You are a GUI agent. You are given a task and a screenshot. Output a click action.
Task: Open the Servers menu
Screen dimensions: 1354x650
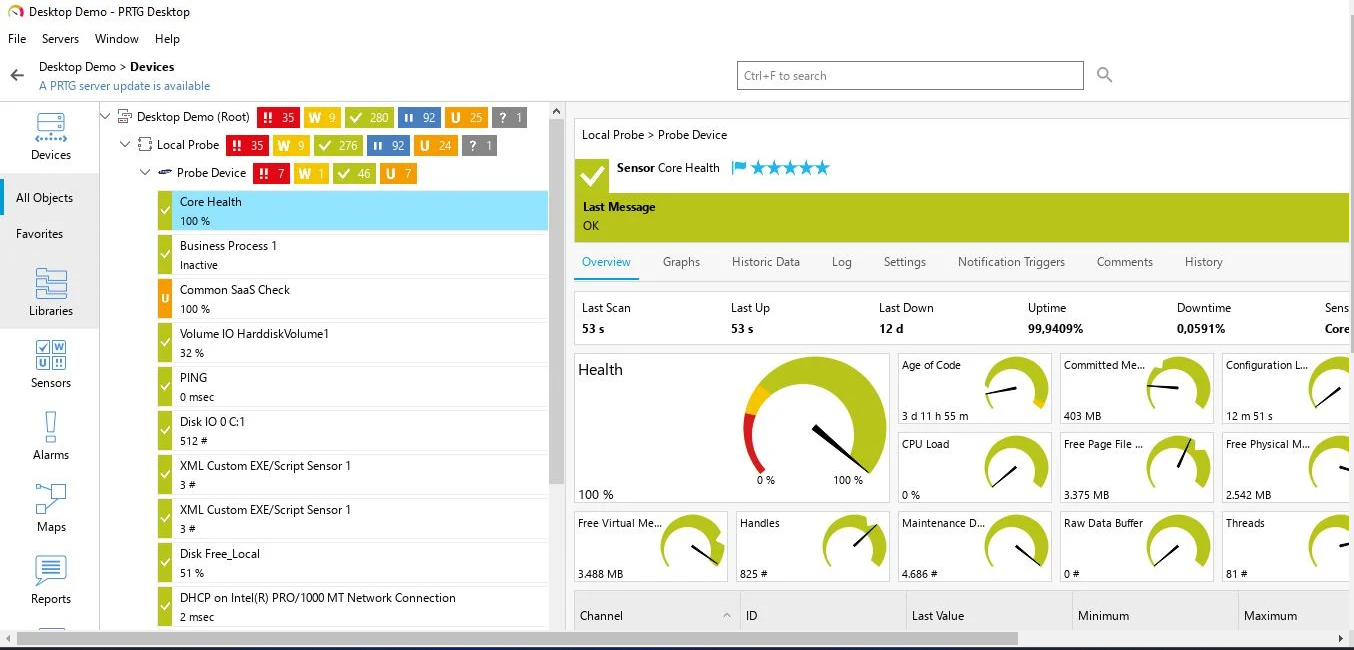60,39
